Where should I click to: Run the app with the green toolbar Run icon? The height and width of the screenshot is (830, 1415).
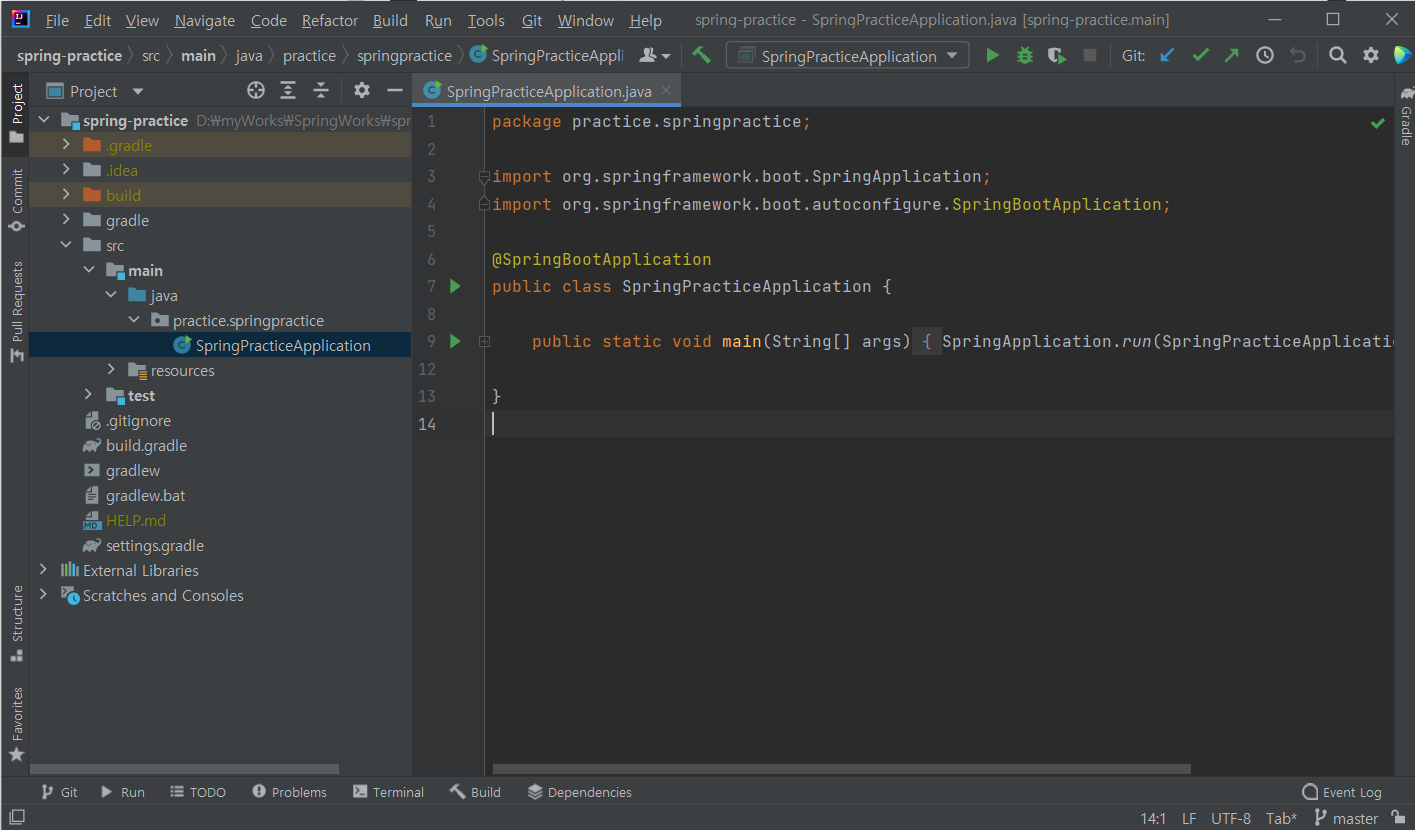click(992, 56)
